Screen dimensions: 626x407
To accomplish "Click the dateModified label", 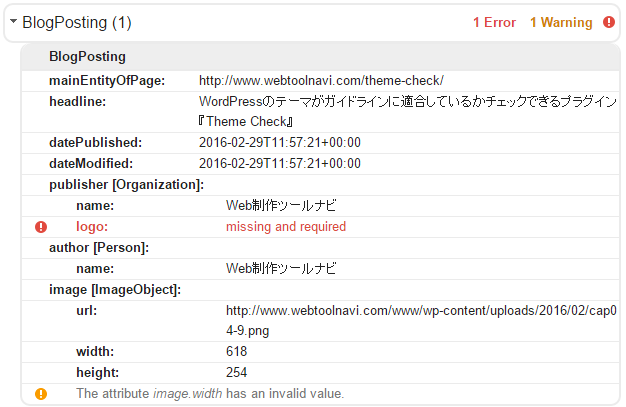I will coord(91,164).
